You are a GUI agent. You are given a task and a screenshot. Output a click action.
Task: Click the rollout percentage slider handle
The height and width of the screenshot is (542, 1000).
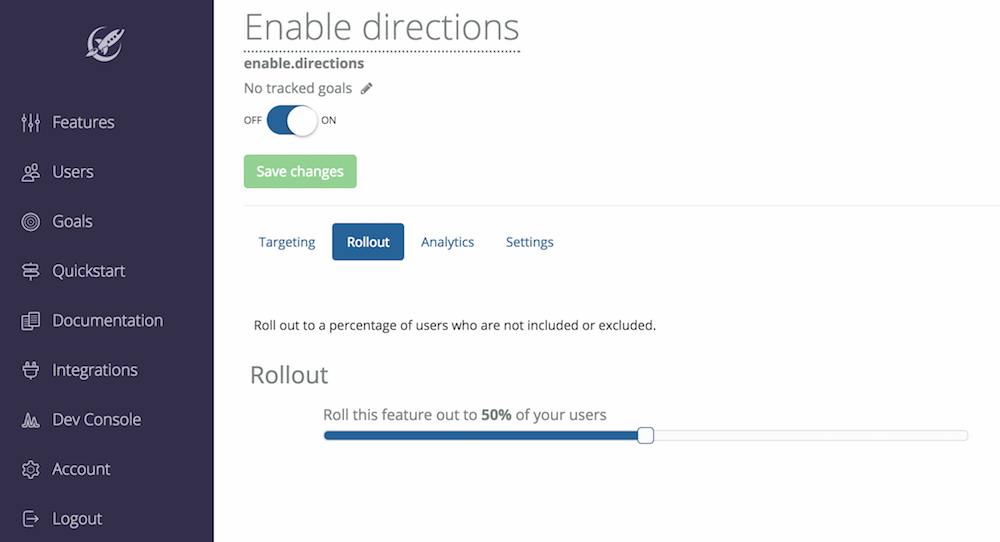pyautogui.click(x=646, y=435)
